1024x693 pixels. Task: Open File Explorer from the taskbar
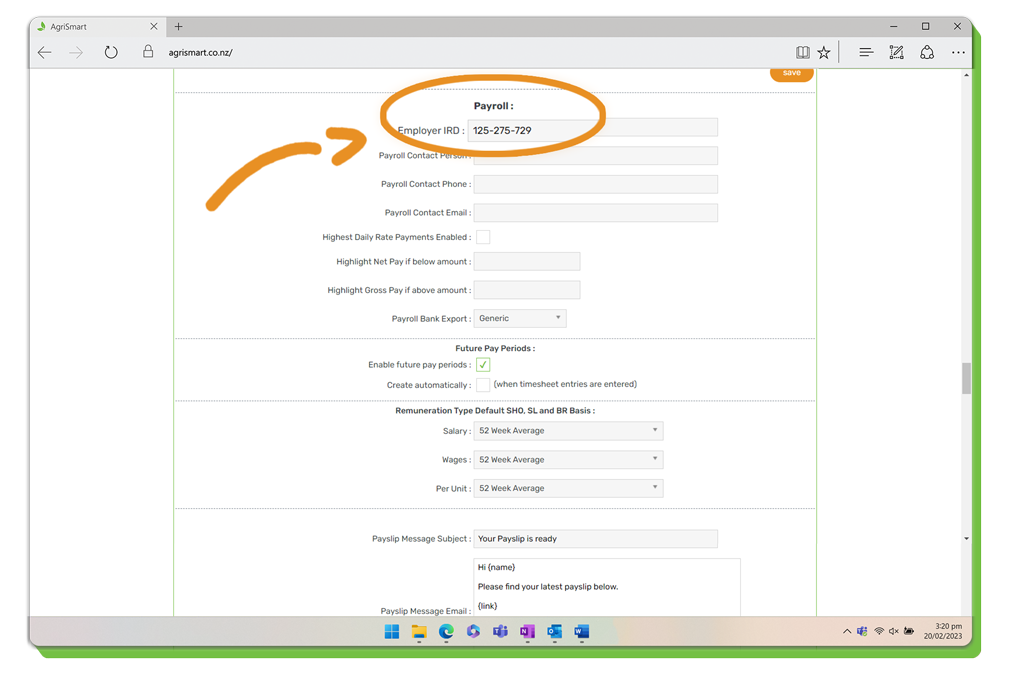pyautogui.click(x=419, y=632)
